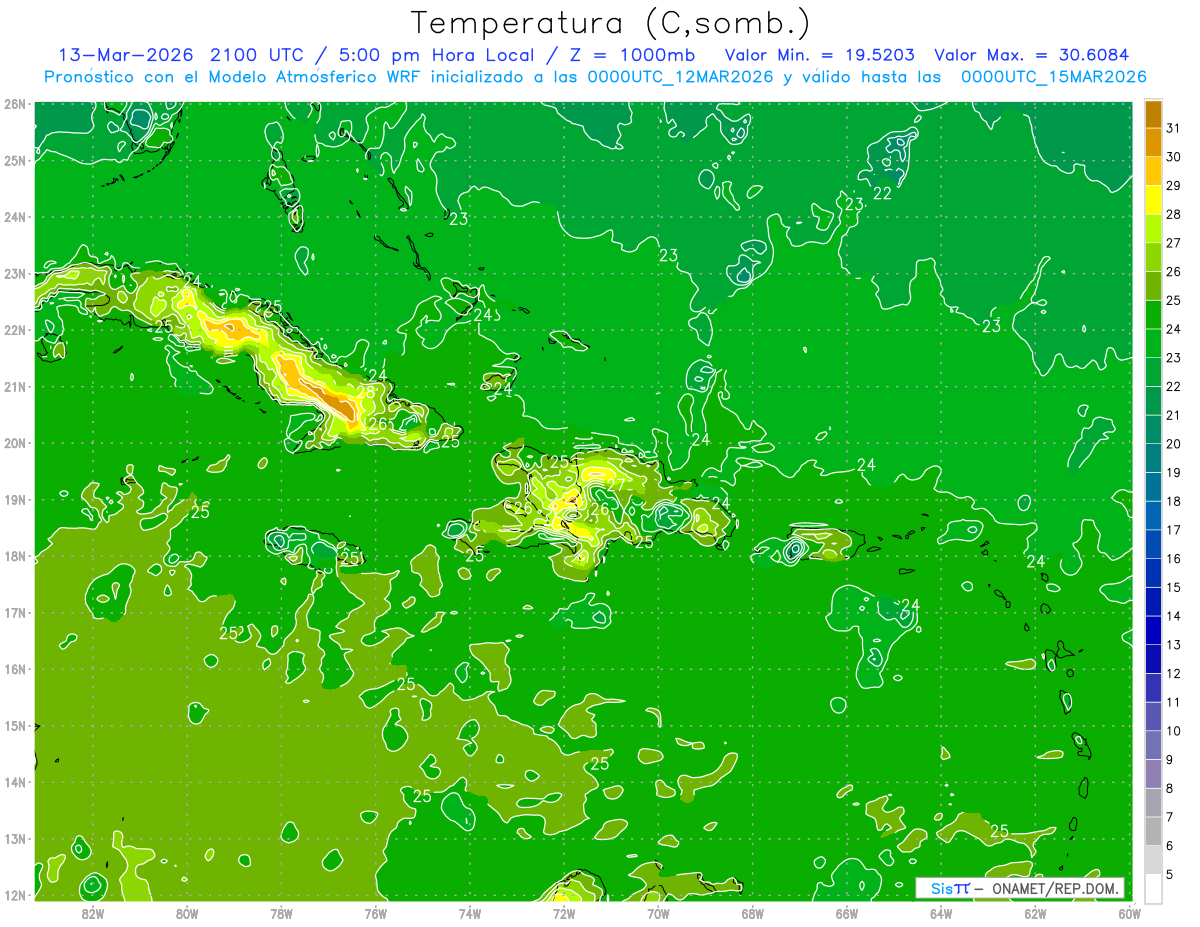Click the "14N" latitude axis label
Screen dimensions: 1200x927
coord(15,782)
